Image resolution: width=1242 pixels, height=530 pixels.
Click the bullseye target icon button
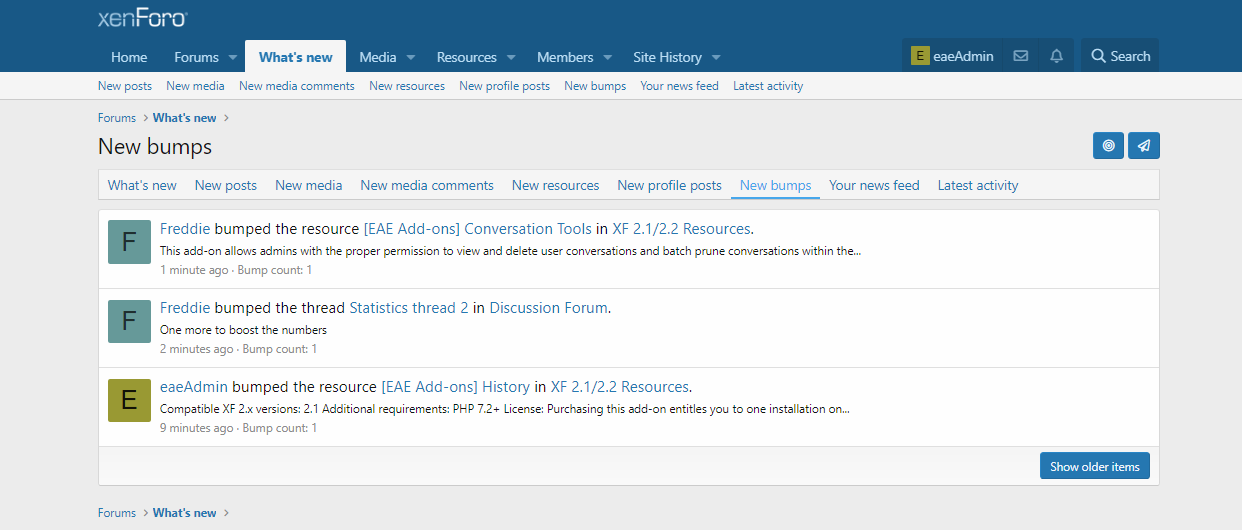click(1108, 146)
